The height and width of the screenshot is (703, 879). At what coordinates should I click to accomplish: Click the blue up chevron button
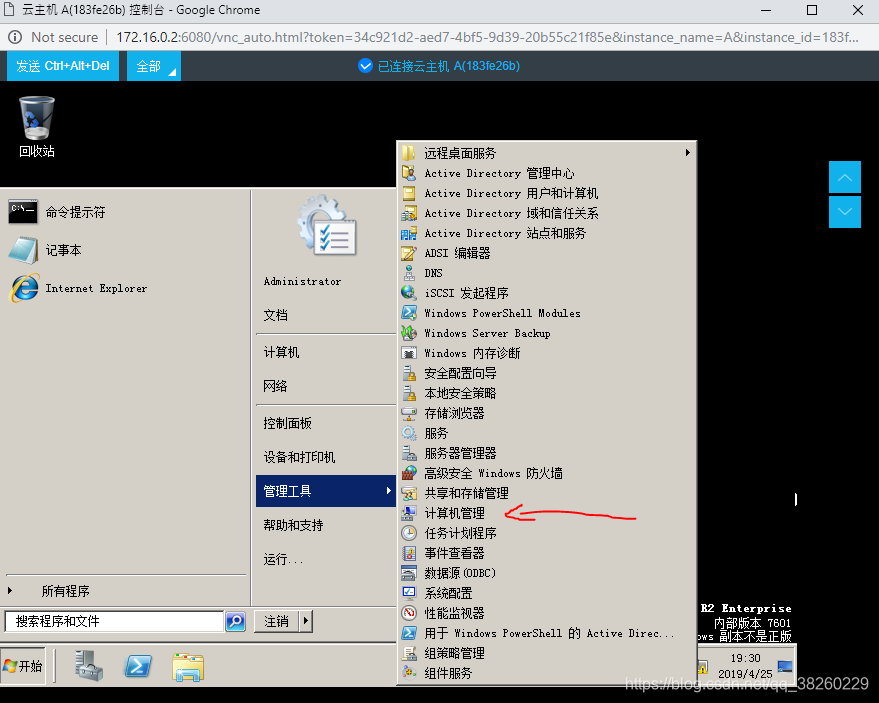(845, 177)
